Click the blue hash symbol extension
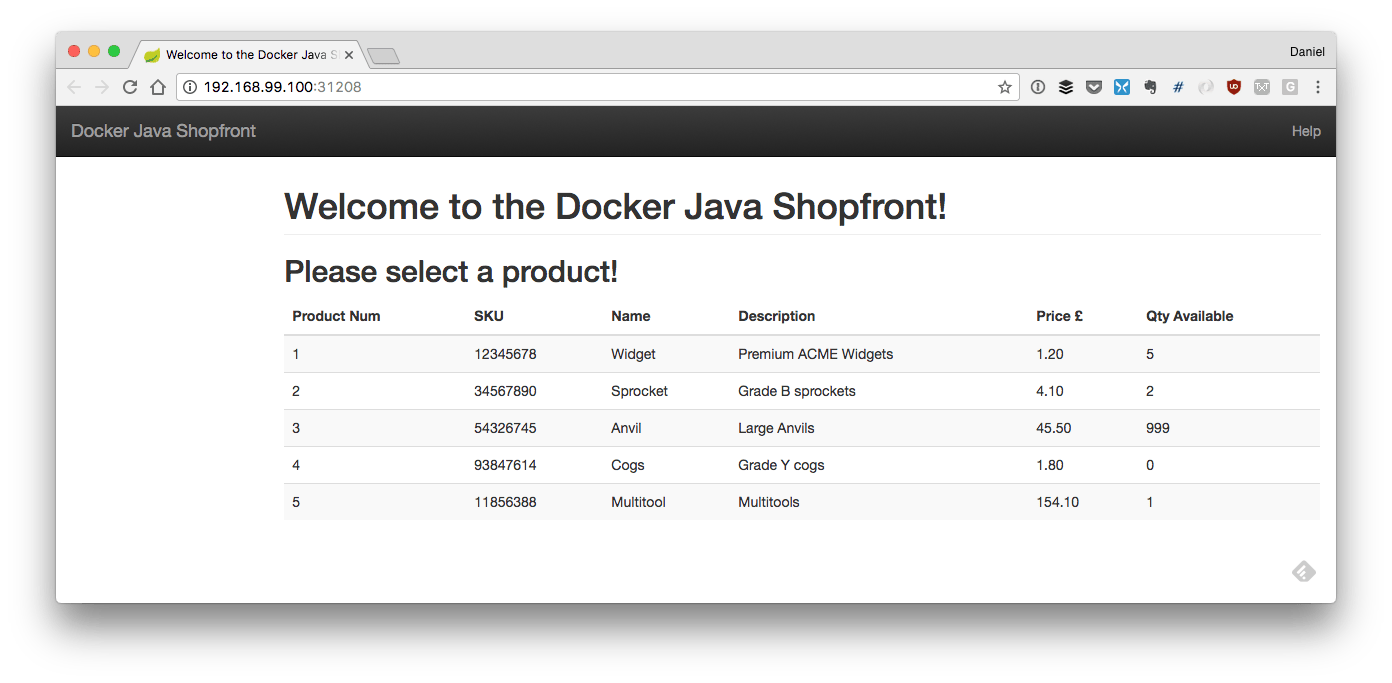This screenshot has width=1392, height=683. click(1178, 88)
